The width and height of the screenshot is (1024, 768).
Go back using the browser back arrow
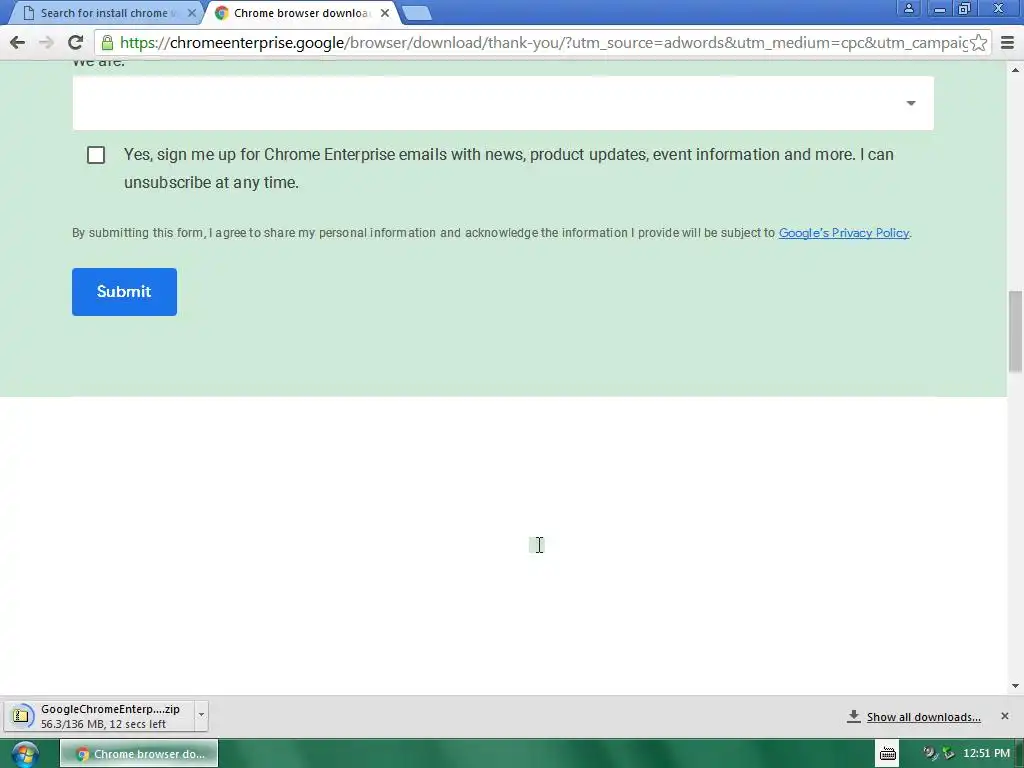click(x=18, y=43)
